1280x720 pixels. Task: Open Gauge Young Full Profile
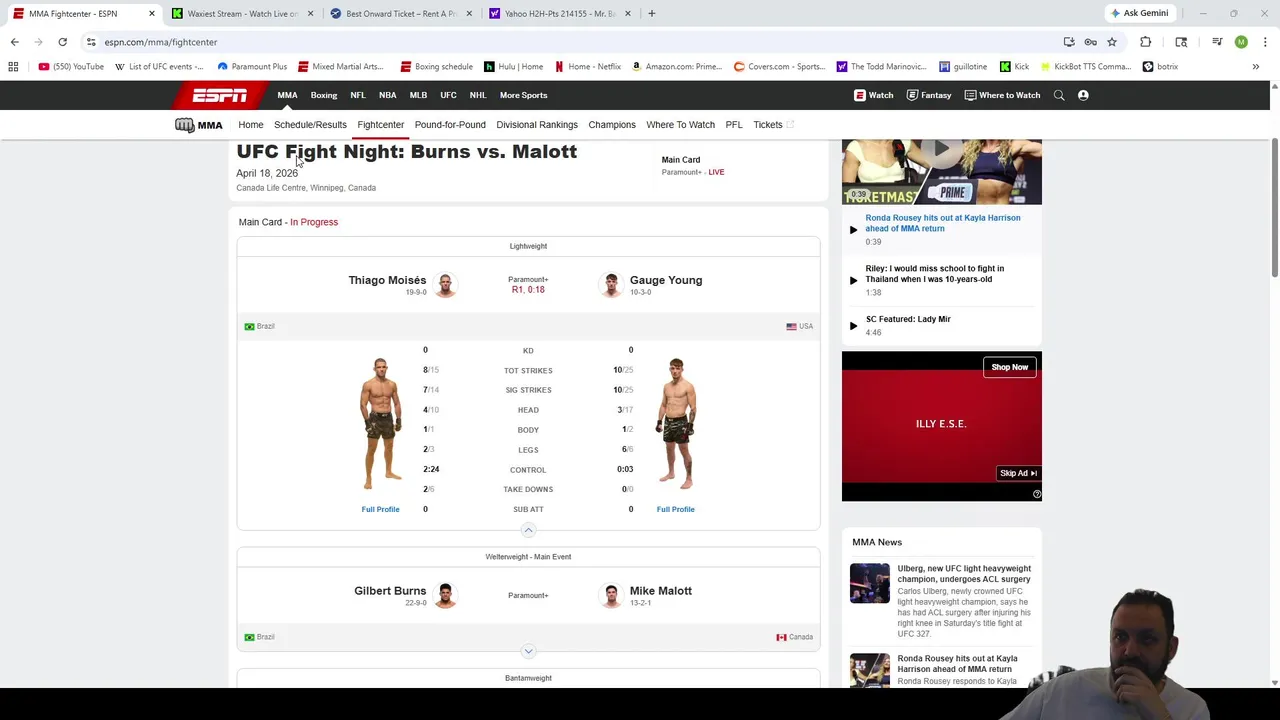676,509
